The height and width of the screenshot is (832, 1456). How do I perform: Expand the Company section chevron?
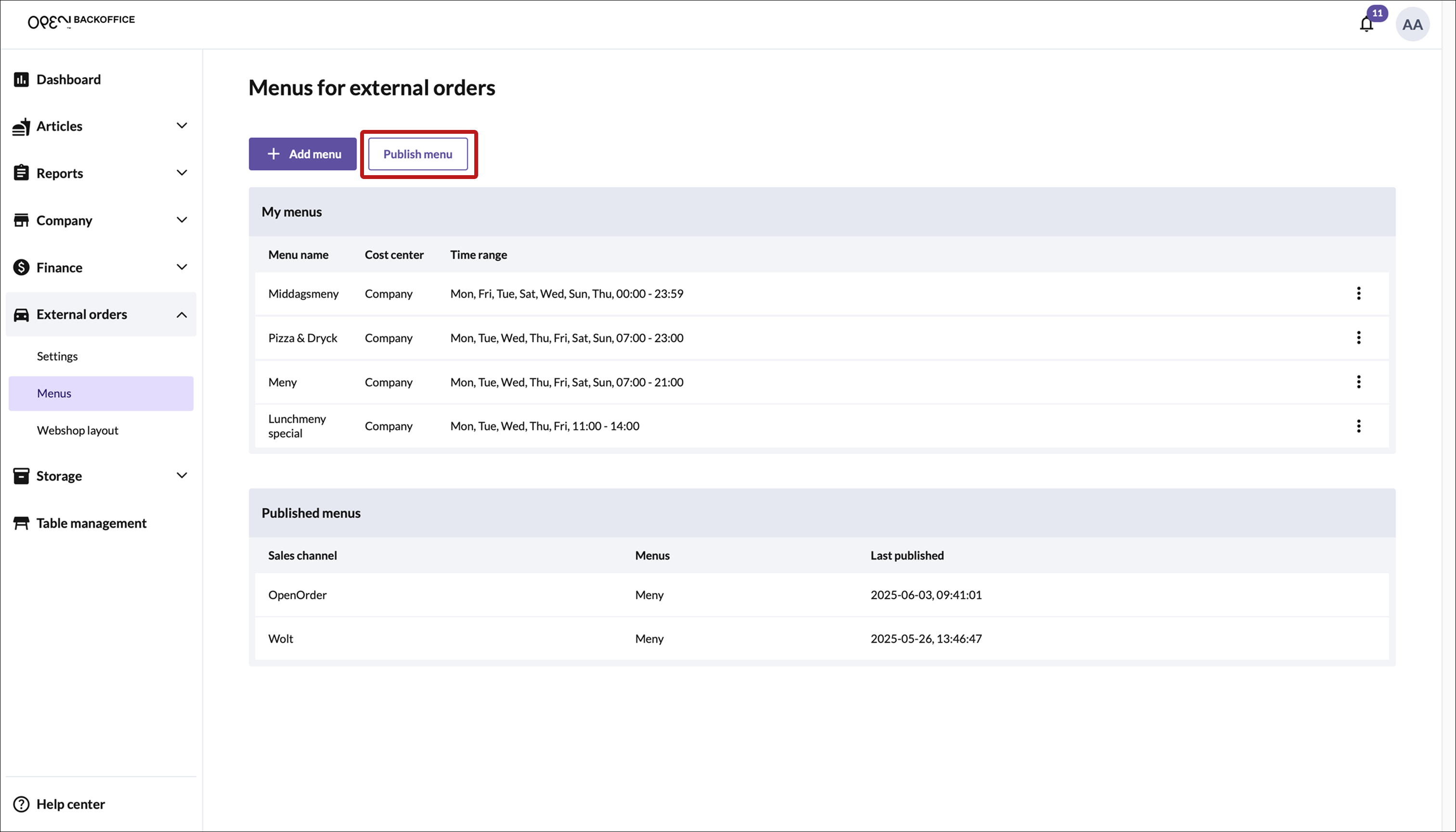tap(182, 220)
